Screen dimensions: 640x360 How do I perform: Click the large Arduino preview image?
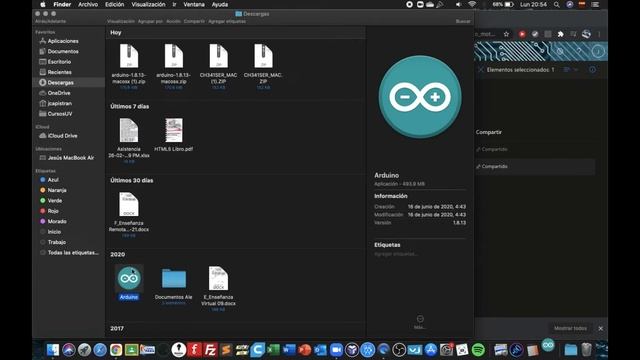pos(420,97)
